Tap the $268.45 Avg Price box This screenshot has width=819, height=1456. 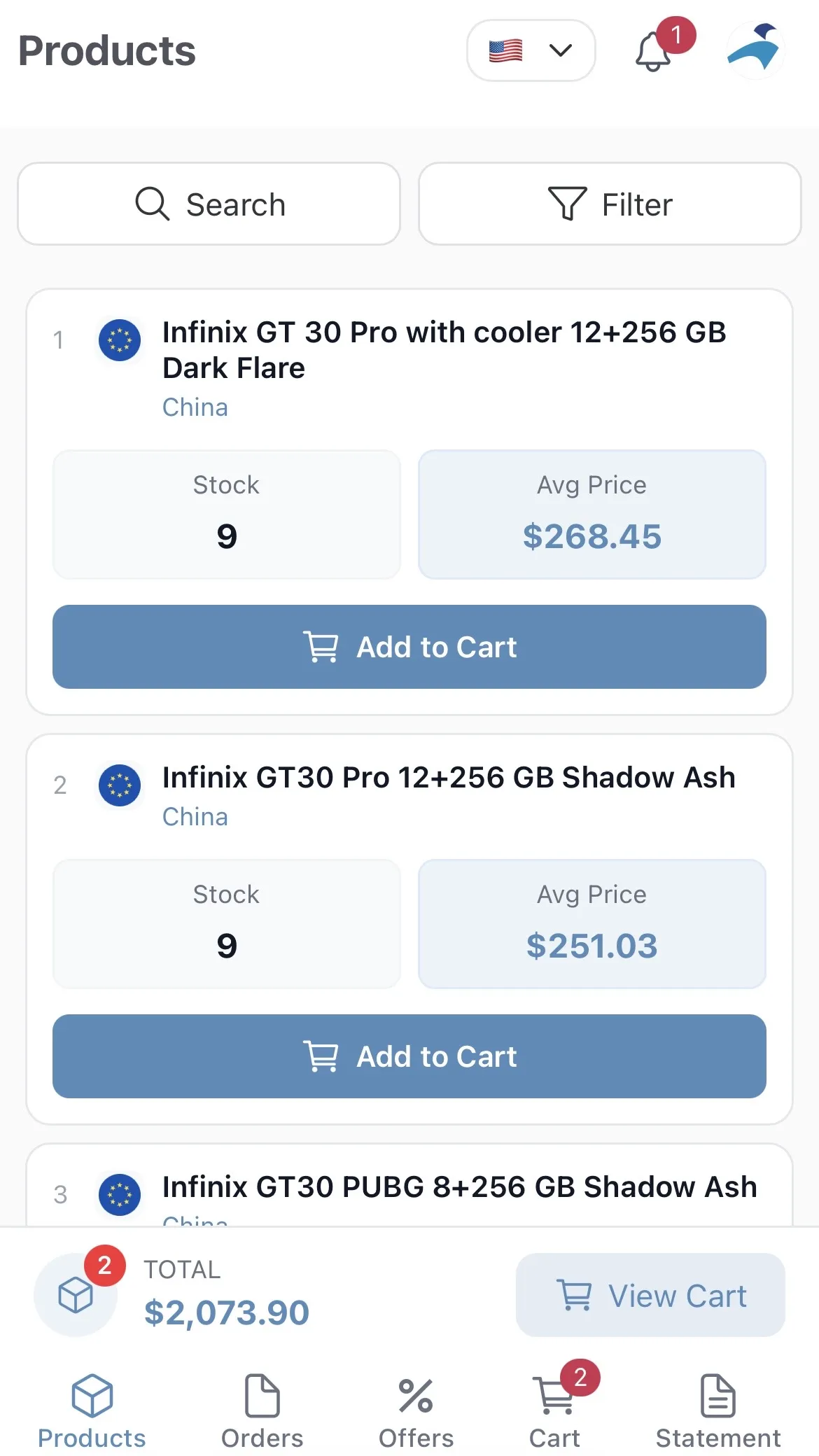[591, 514]
